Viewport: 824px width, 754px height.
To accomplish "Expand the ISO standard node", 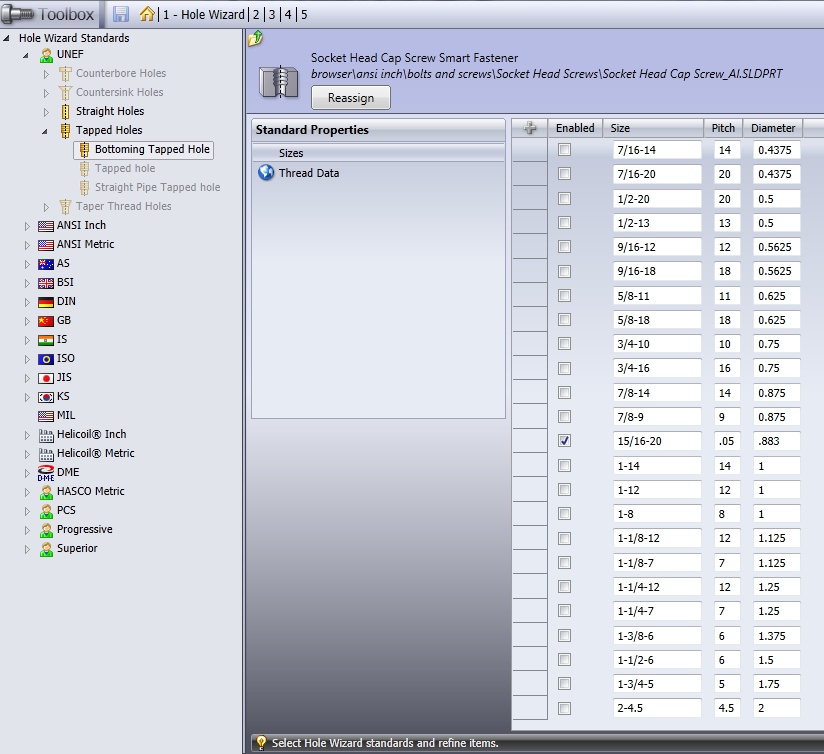I will click(x=27, y=359).
